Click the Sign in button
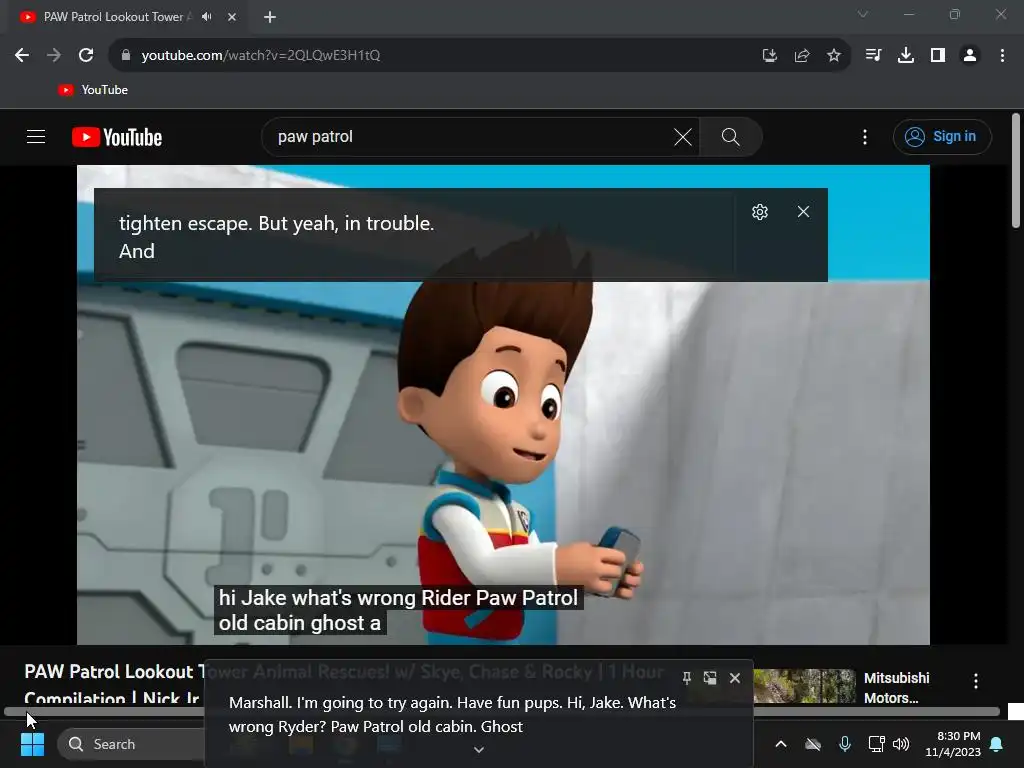The height and width of the screenshot is (768, 1024). point(942,136)
